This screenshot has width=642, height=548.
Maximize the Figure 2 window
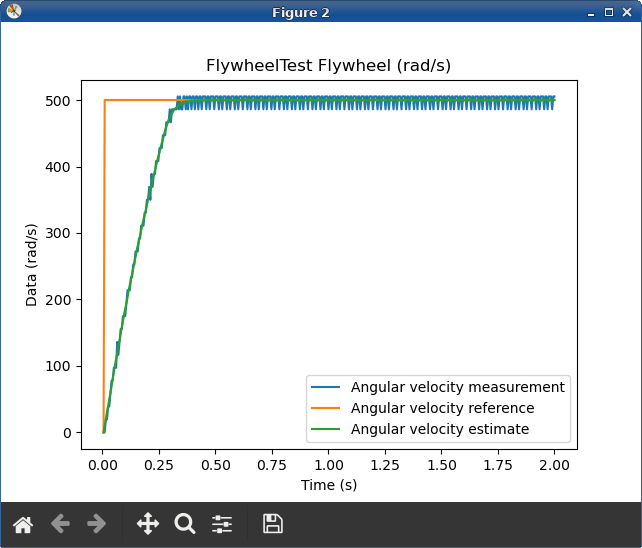point(609,12)
